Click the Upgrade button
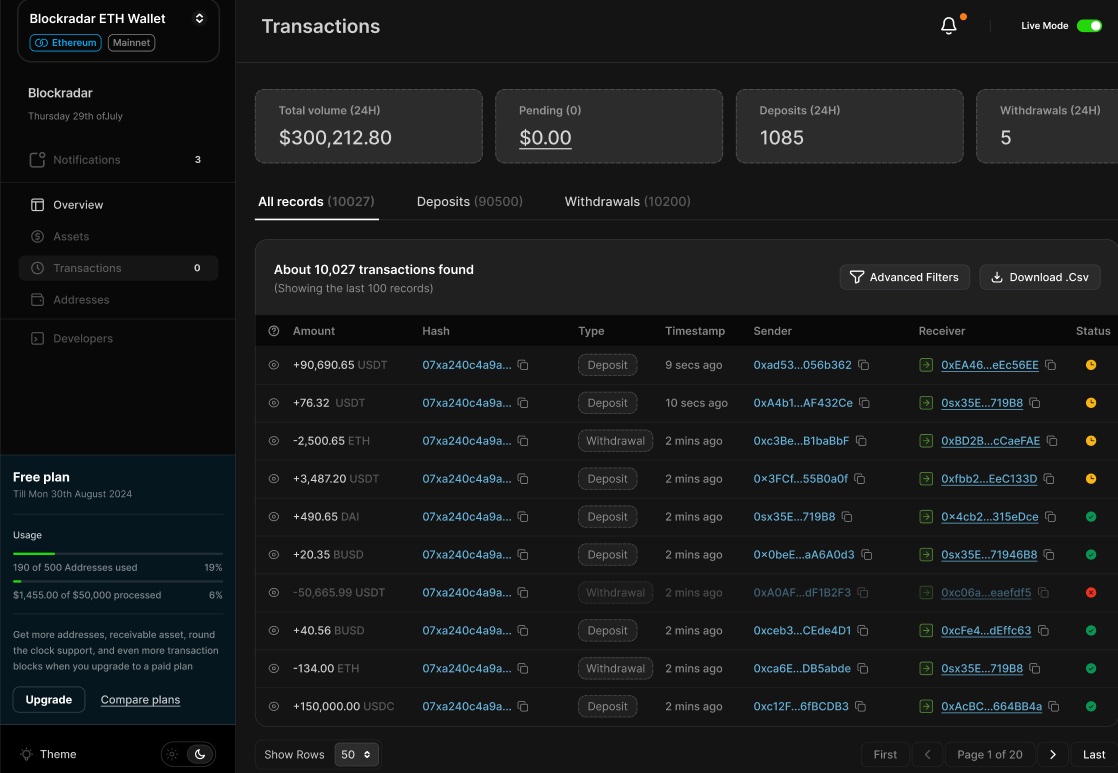 pyautogui.click(x=48, y=700)
